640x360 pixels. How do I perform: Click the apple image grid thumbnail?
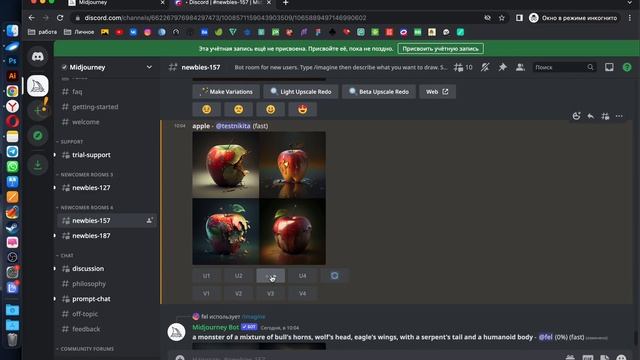259,198
